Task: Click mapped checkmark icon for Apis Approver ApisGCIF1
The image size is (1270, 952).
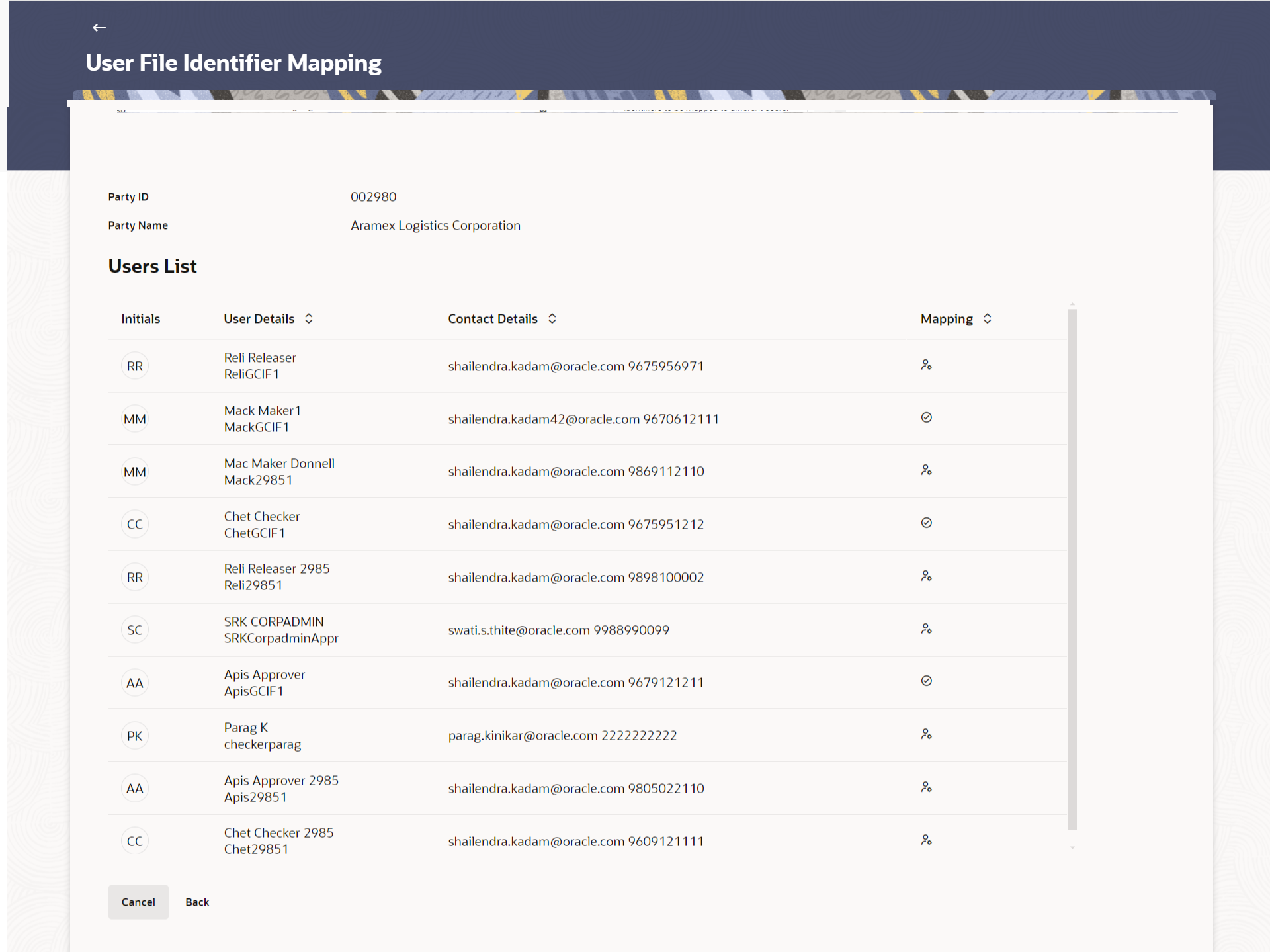Action: coord(926,681)
